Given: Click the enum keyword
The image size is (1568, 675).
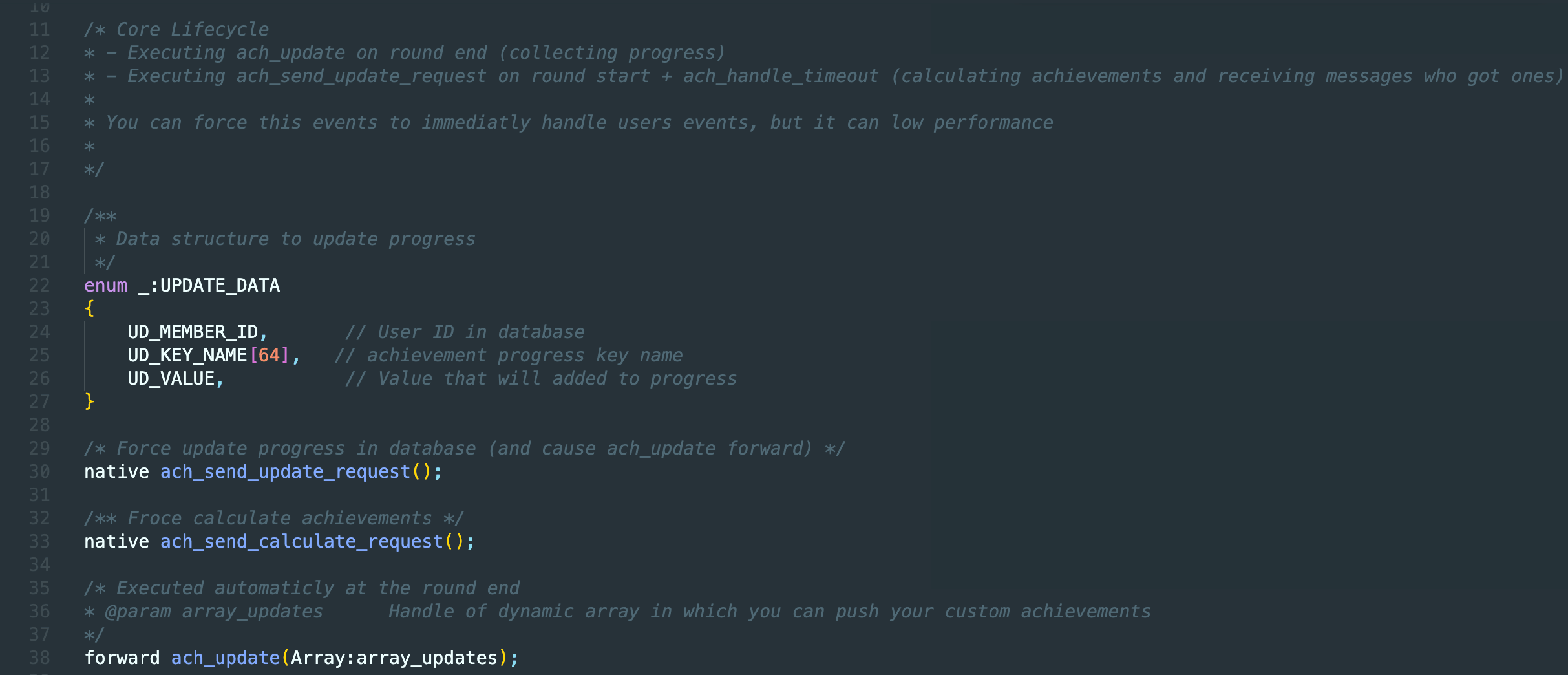Looking at the screenshot, I should click(x=105, y=286).
